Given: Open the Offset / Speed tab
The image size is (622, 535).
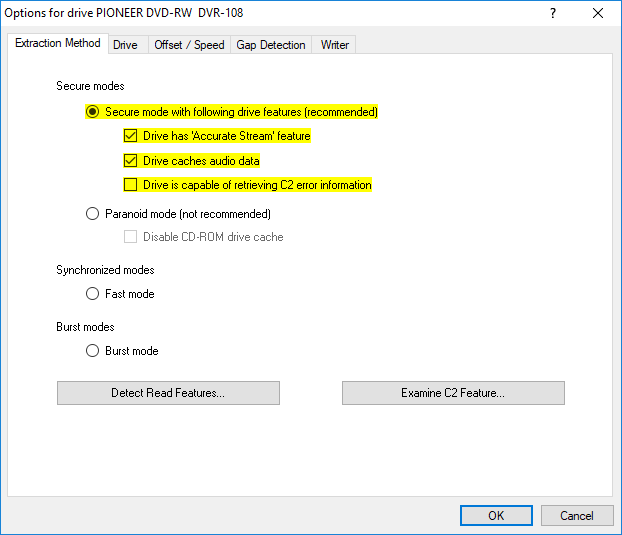Looking at the screenshot, I should (x=189, y=45).
